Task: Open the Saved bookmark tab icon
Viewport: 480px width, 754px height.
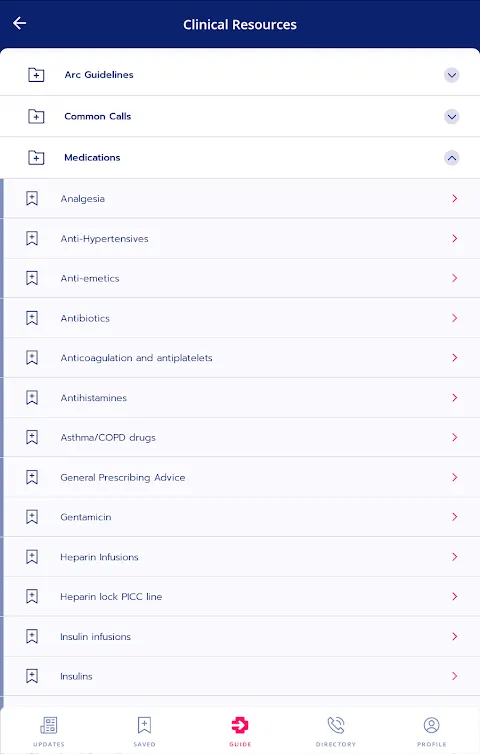Action: [144, 725]
